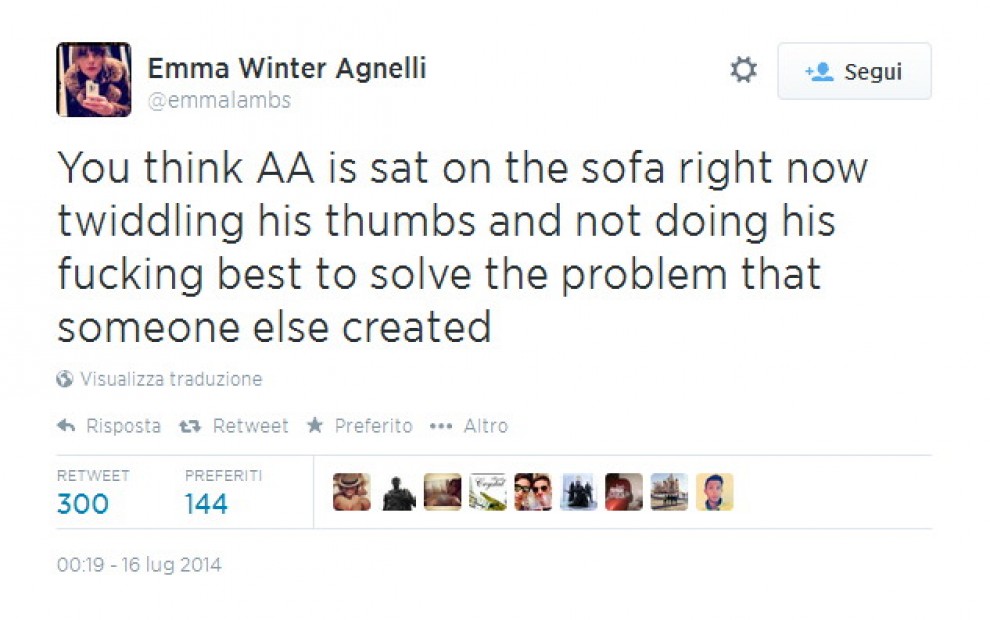The height and width of the screenshot is (620, 990).
Task: Open the avatar showing two people in sunglasses
Action: click(x=533, y=492)
